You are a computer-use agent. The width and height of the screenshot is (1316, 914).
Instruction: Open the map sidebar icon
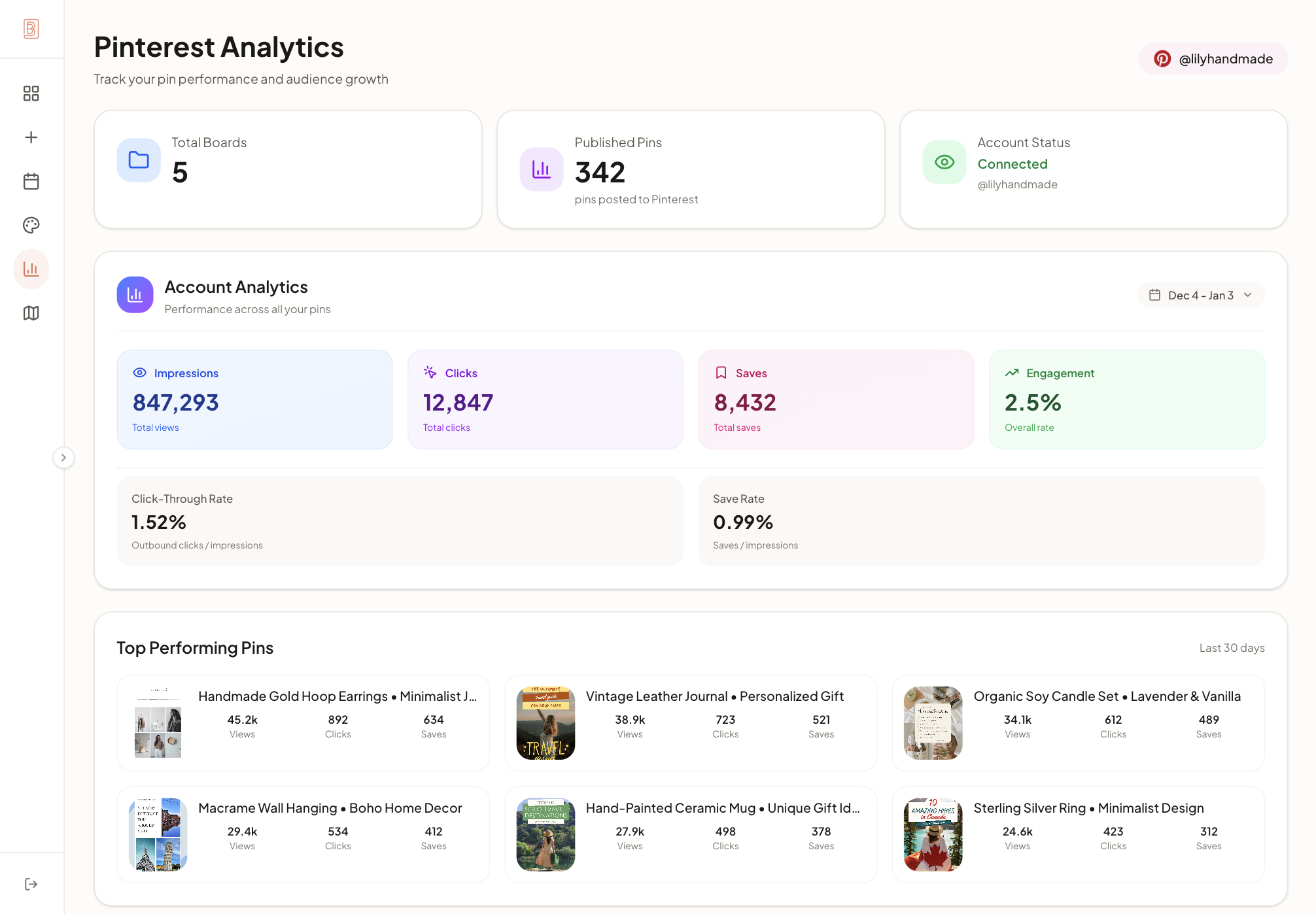tap(31, 313)
